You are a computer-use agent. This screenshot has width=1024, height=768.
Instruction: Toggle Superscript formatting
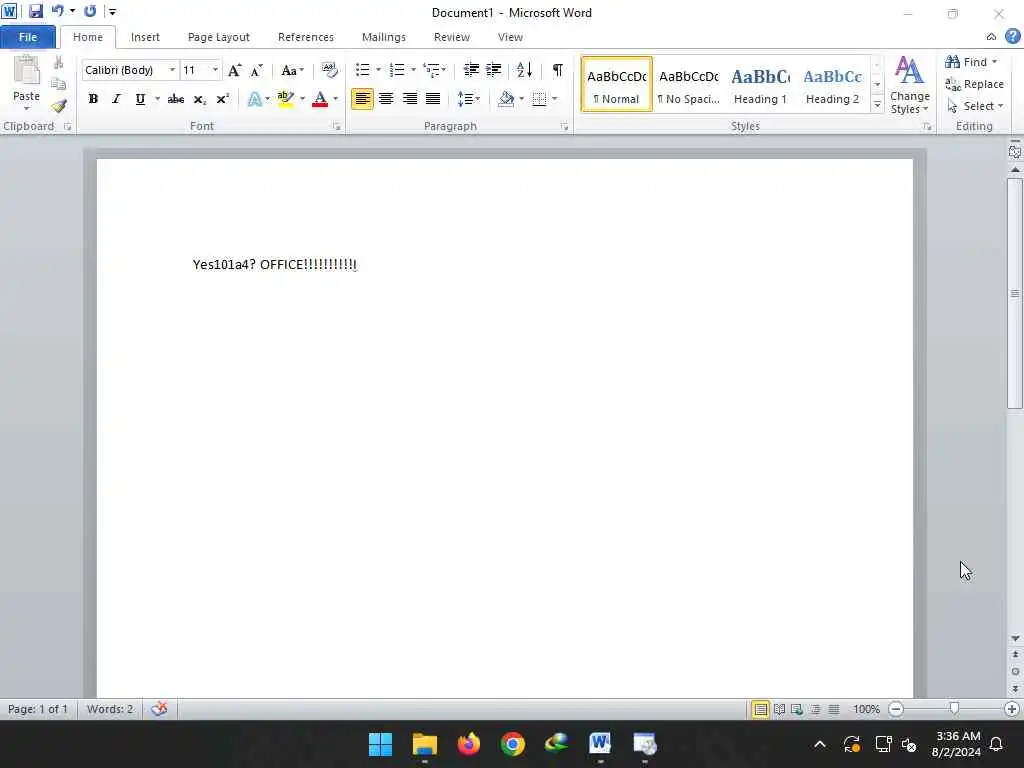coord(223,99)
